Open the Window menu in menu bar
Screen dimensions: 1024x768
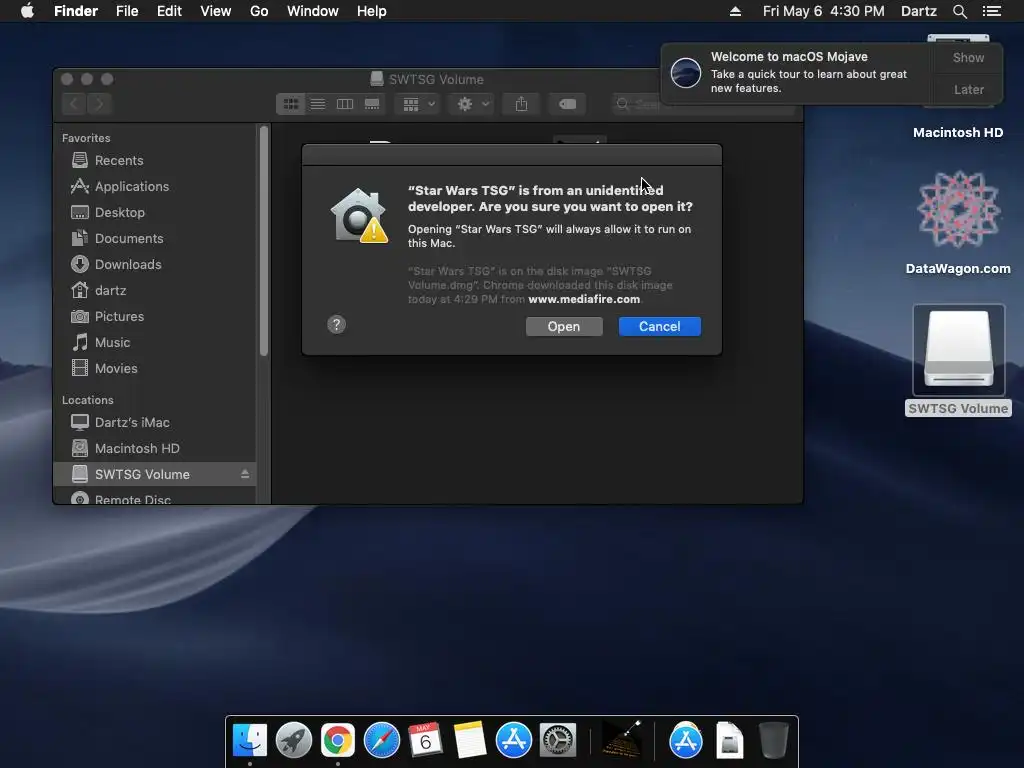[x=313, y=11]
